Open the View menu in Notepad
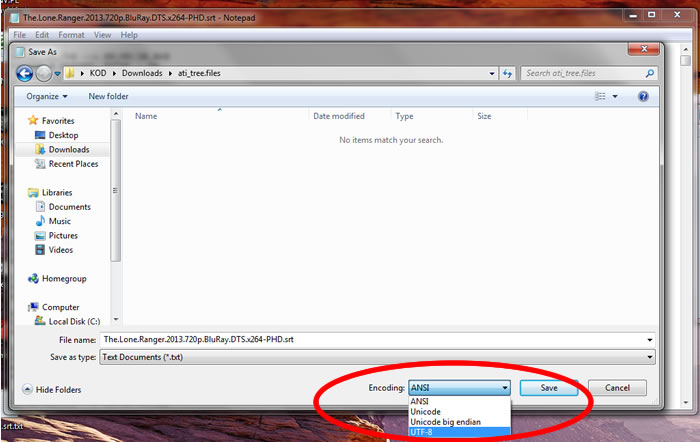The width and height of the screenshot is (700, 442). 102,35
